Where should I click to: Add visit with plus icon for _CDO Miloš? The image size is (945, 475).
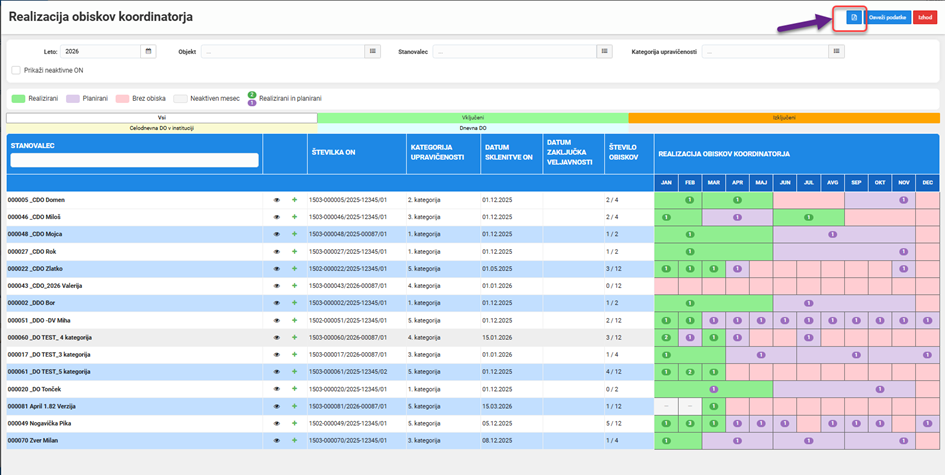click(295, 216)
